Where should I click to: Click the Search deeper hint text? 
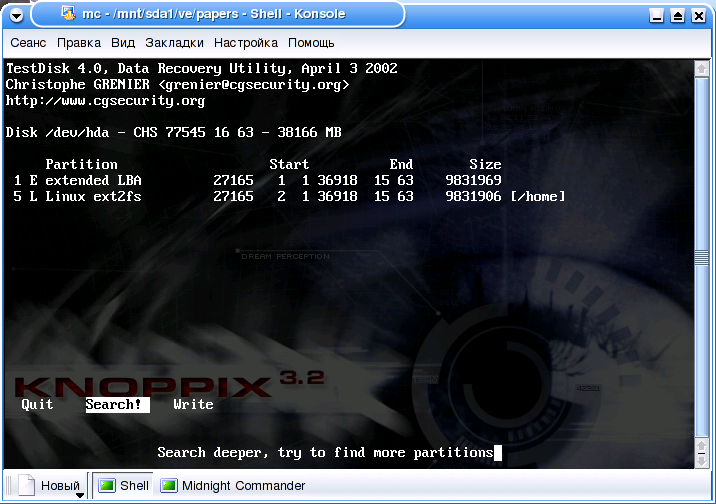[326, 452]
